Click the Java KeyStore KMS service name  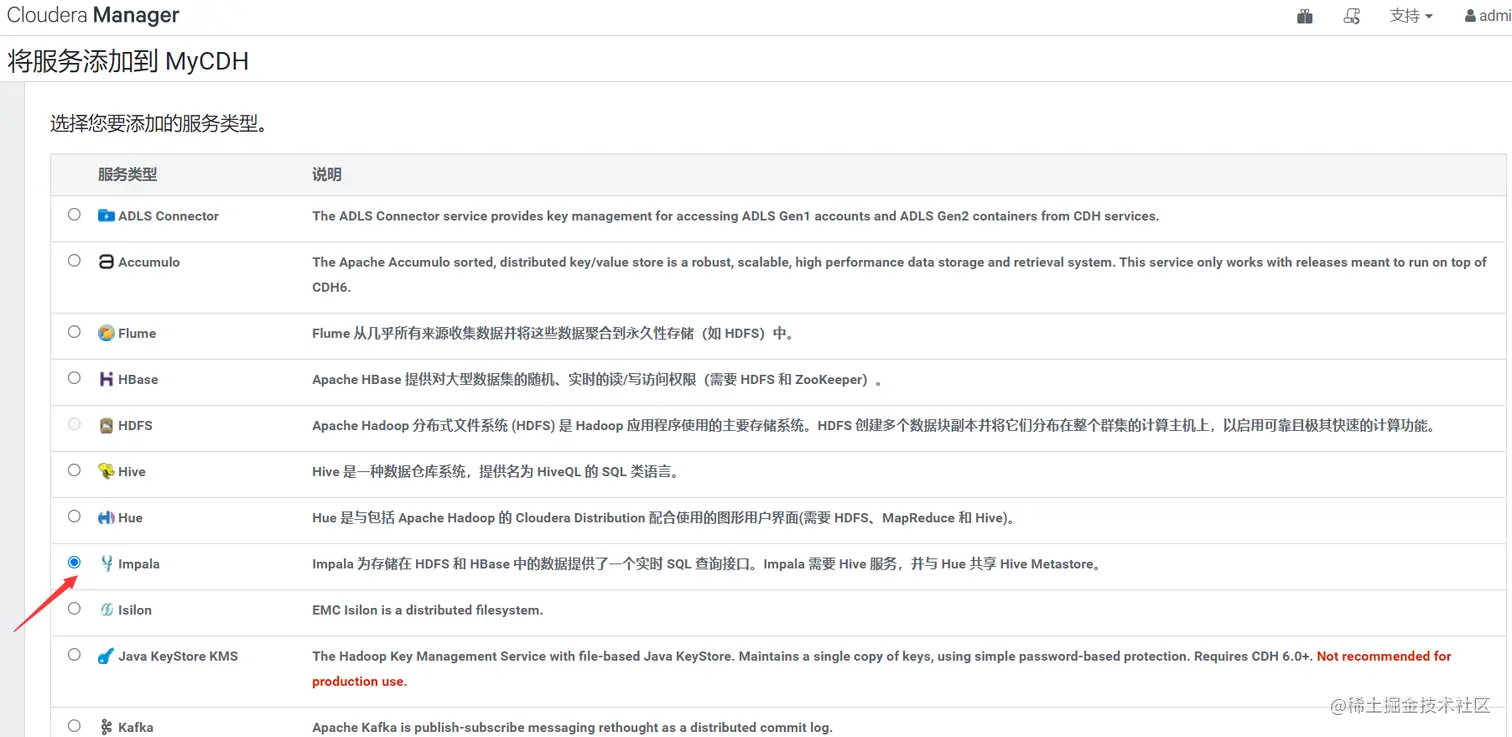point(178,656)
